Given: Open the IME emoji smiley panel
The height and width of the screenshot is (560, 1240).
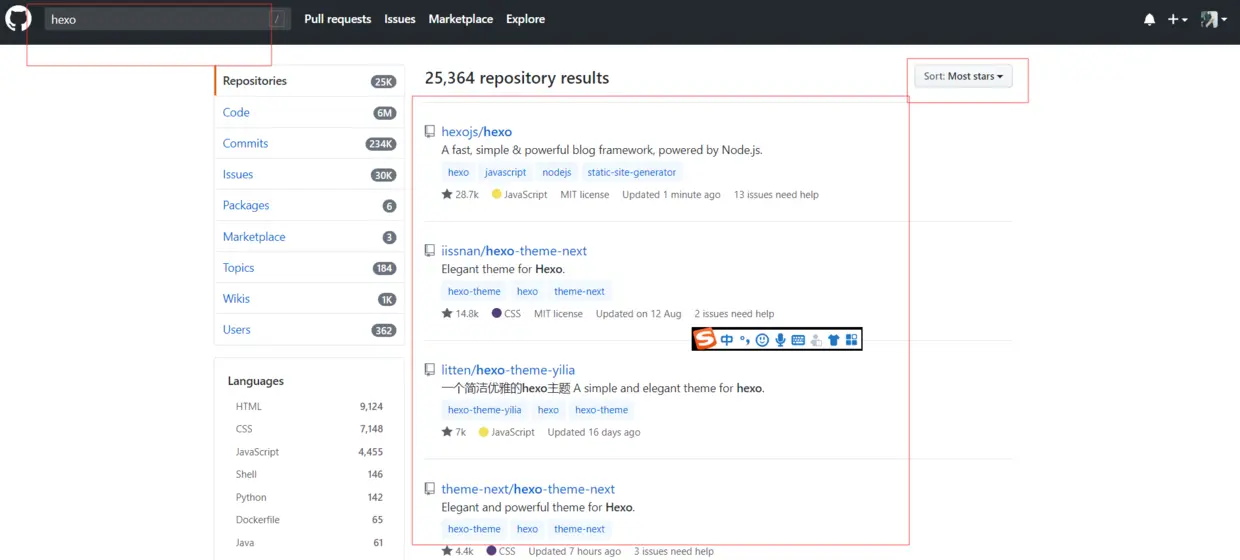Looking at the screenshot, I should pyautogui.click(x=762, y=340).
